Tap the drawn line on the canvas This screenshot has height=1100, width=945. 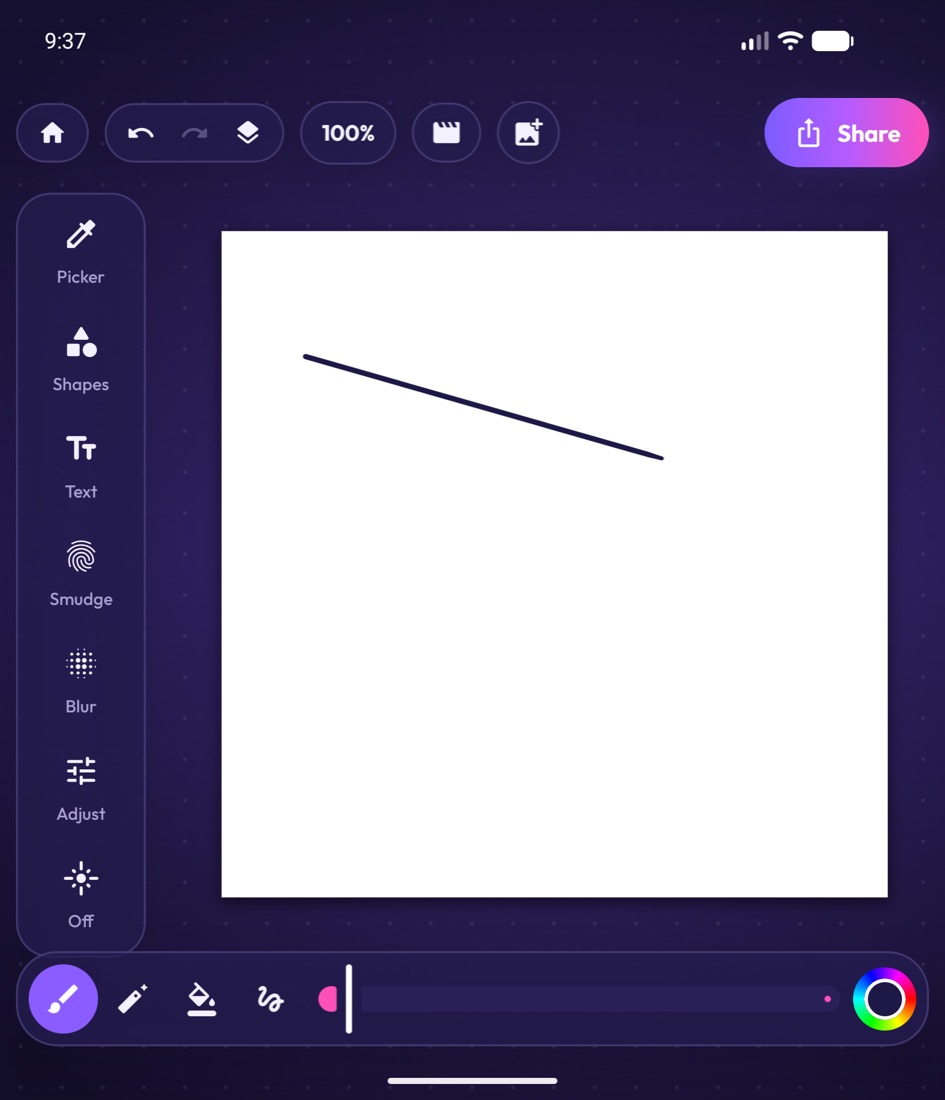pyautogui.click(x=483, y=408)
